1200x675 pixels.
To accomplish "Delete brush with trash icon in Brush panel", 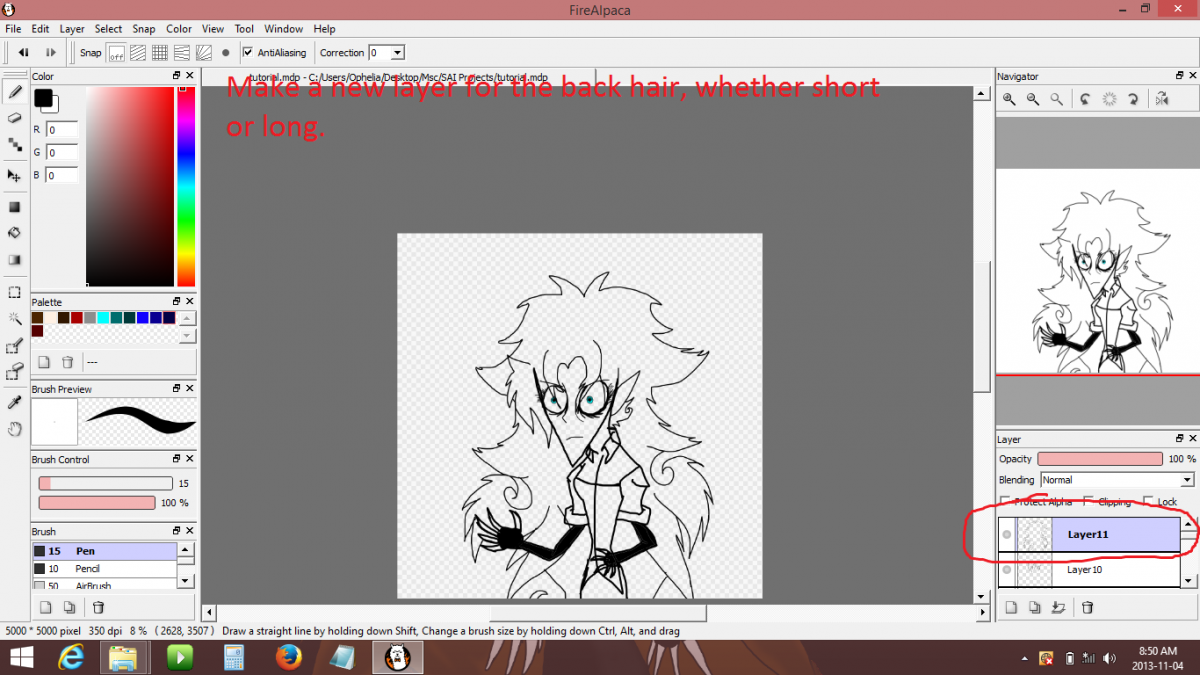I will 98,607.
